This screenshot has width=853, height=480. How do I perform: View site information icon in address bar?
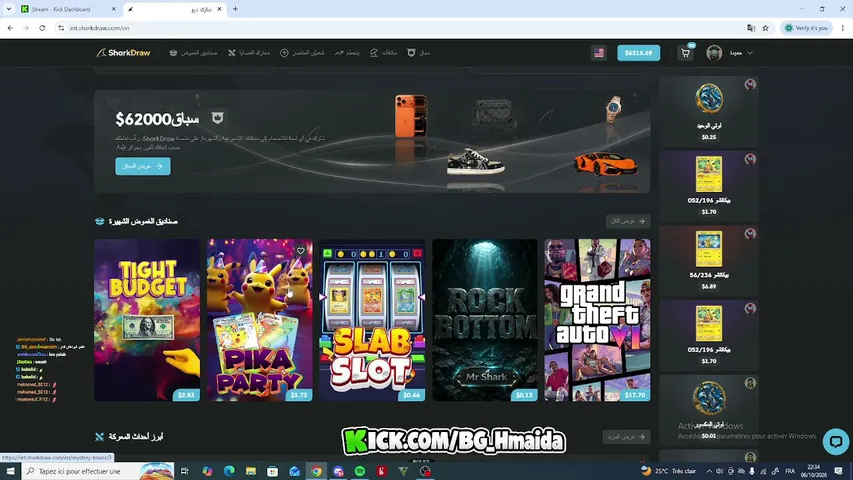point(61,28)
